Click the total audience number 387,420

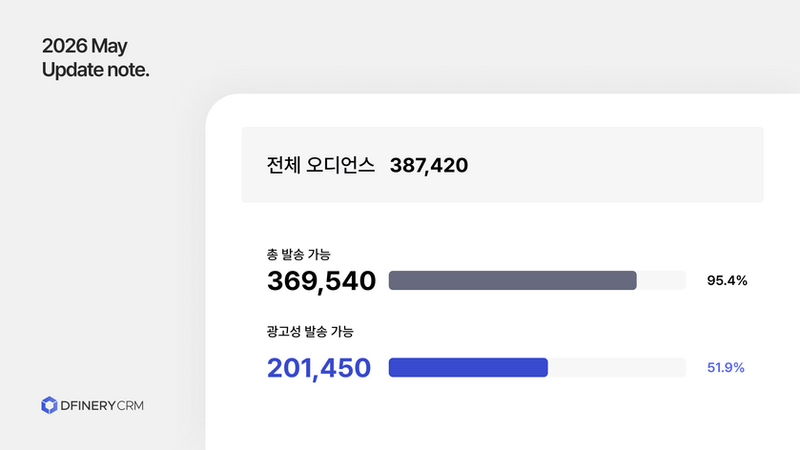[429, 165]
